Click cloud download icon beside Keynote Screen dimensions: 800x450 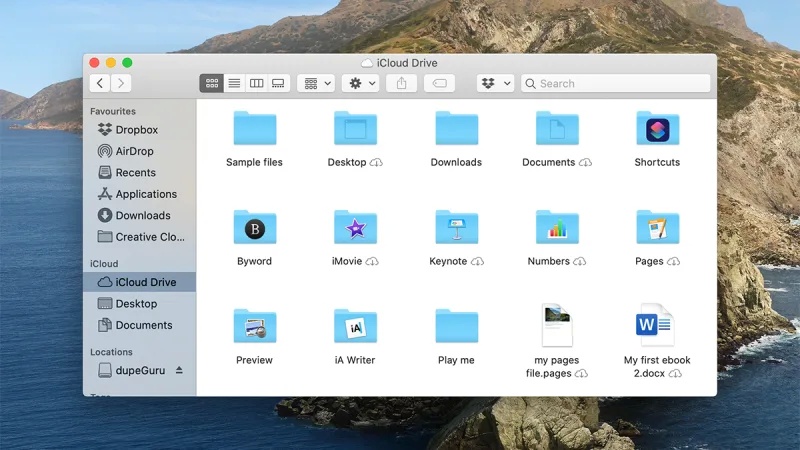[477, 262]
